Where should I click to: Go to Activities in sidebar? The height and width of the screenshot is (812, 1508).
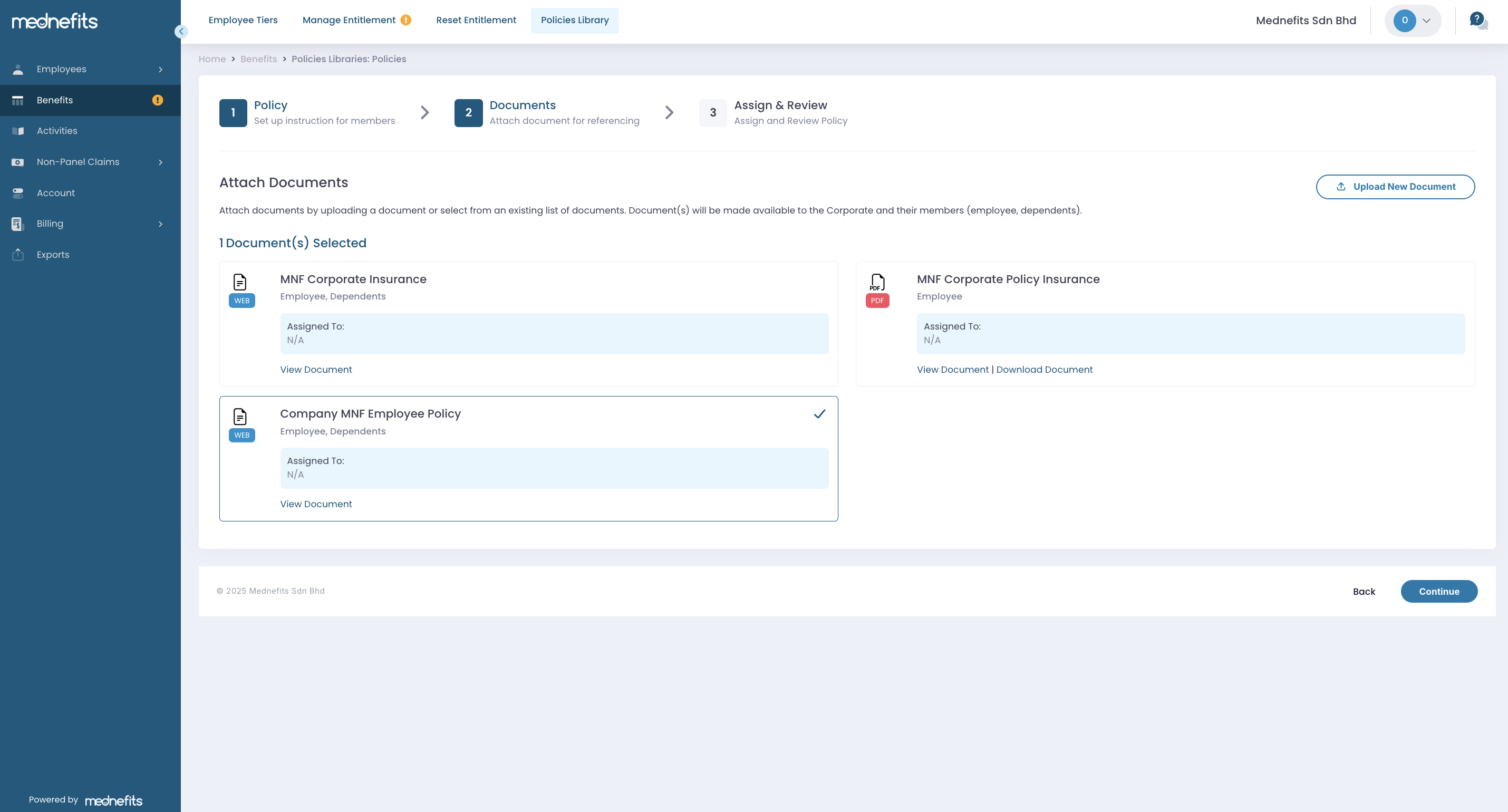pyautogui.click(x=90, y=131)
